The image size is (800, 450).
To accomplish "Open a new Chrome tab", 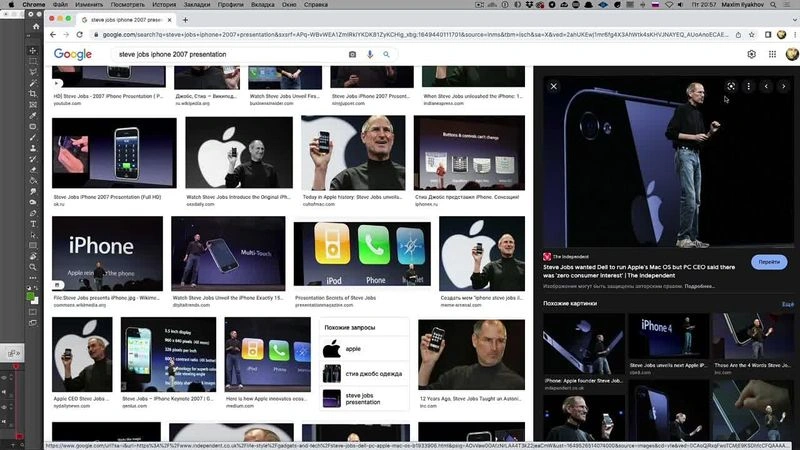I will (x=185, y=20).
